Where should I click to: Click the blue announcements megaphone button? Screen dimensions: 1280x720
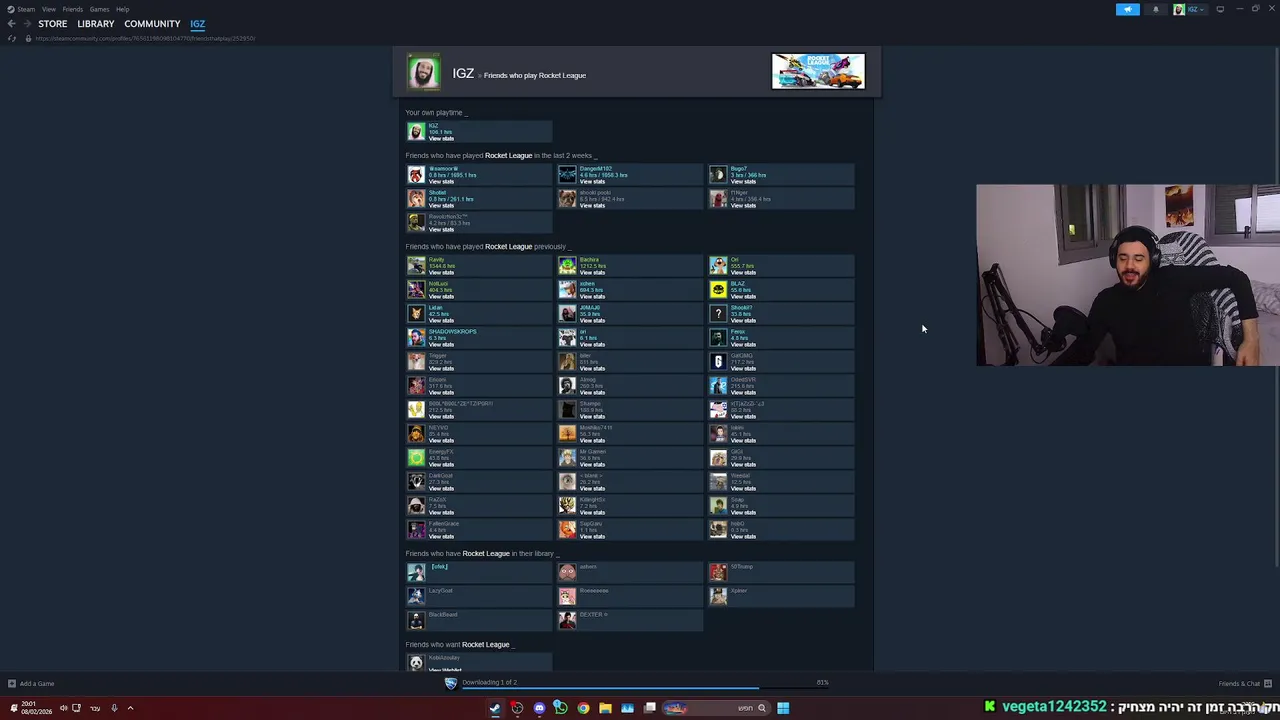click(x=1127, y=9)
